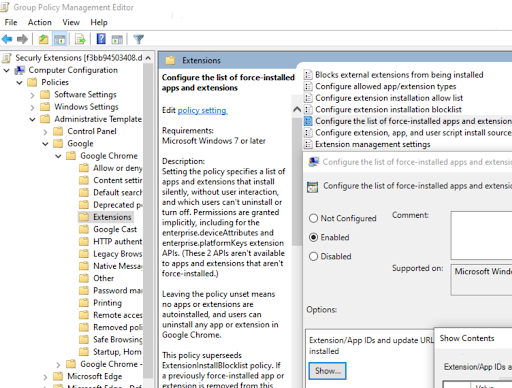512x388 pixels.
Task: Collapse the Computer Configuration node
Action: click(6, 70)
